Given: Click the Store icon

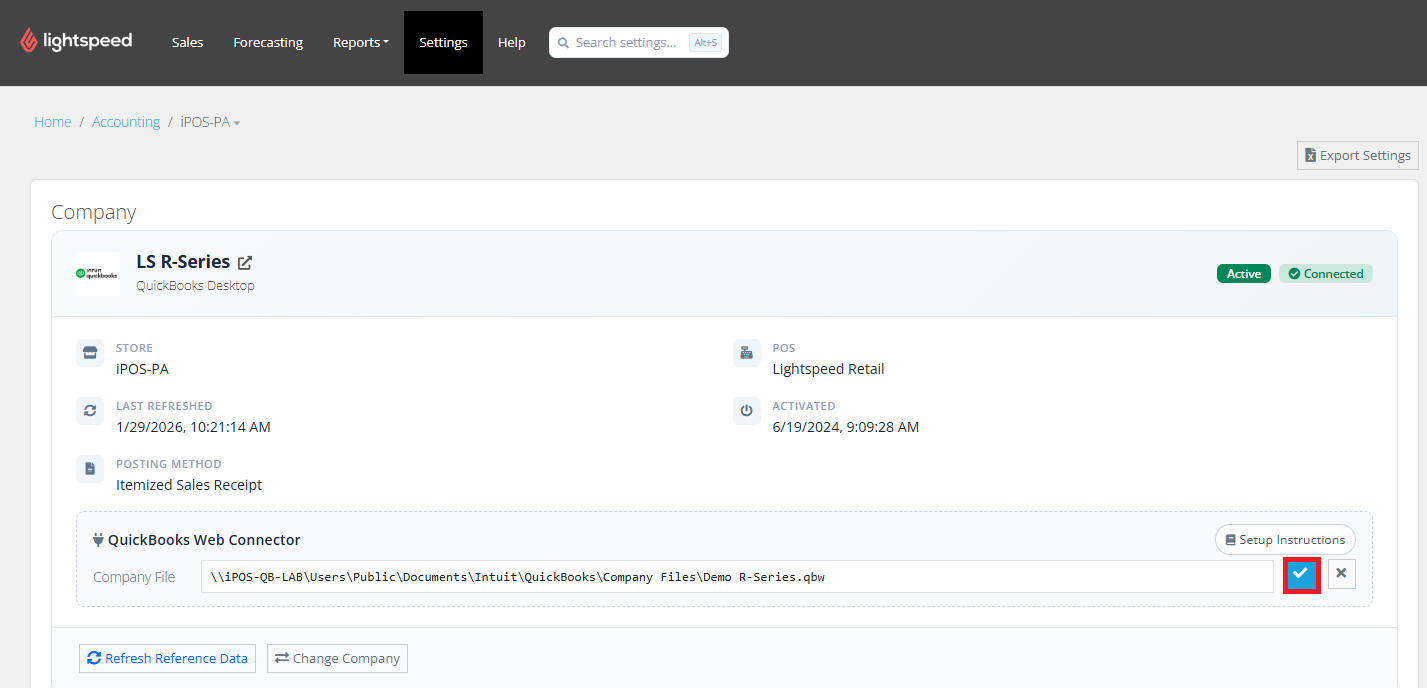Looking at the screenshot, I should pos(90,353).
